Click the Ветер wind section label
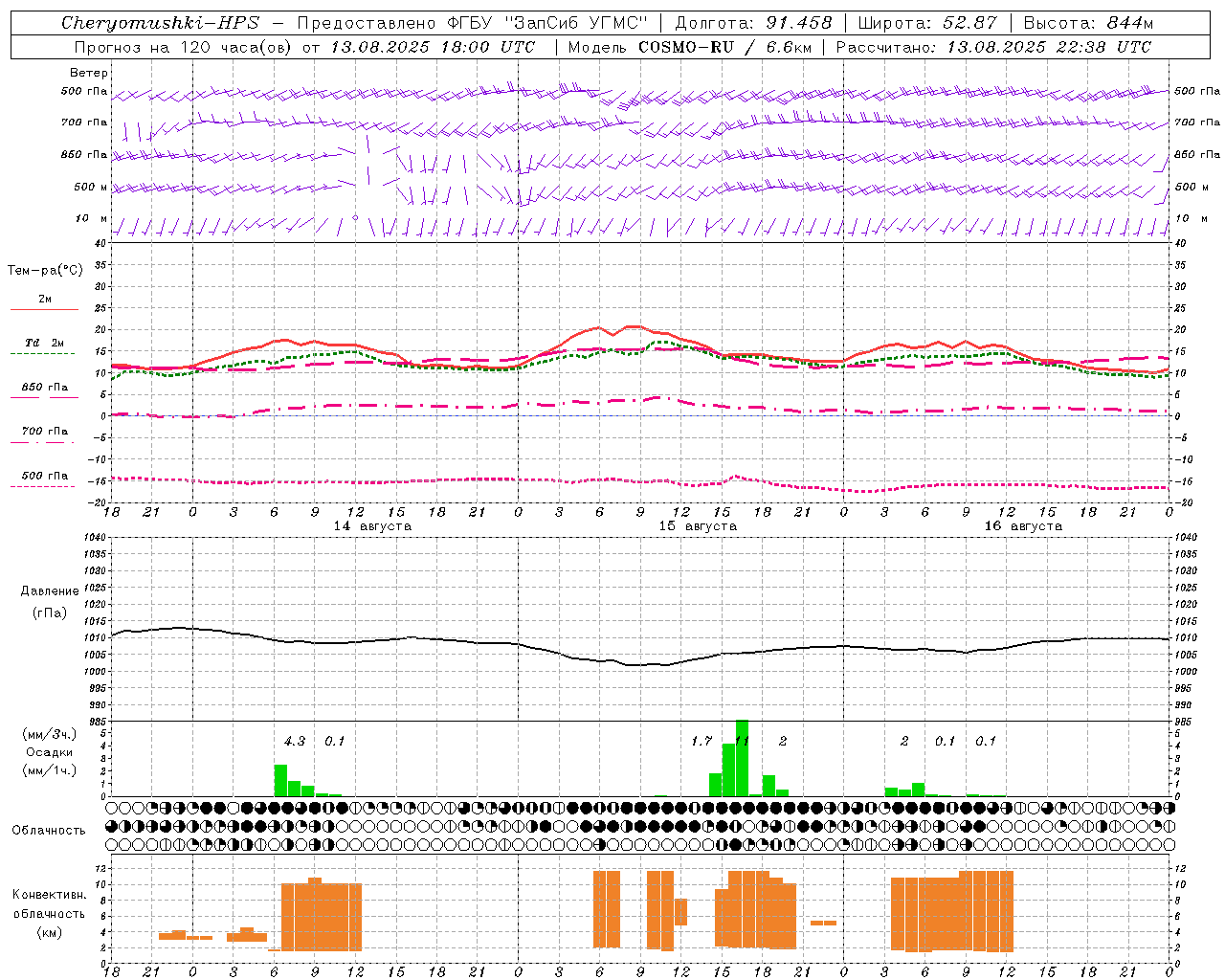Viewport: 1225px width, 980px height. pyautogui.click(x=89, y=73)
